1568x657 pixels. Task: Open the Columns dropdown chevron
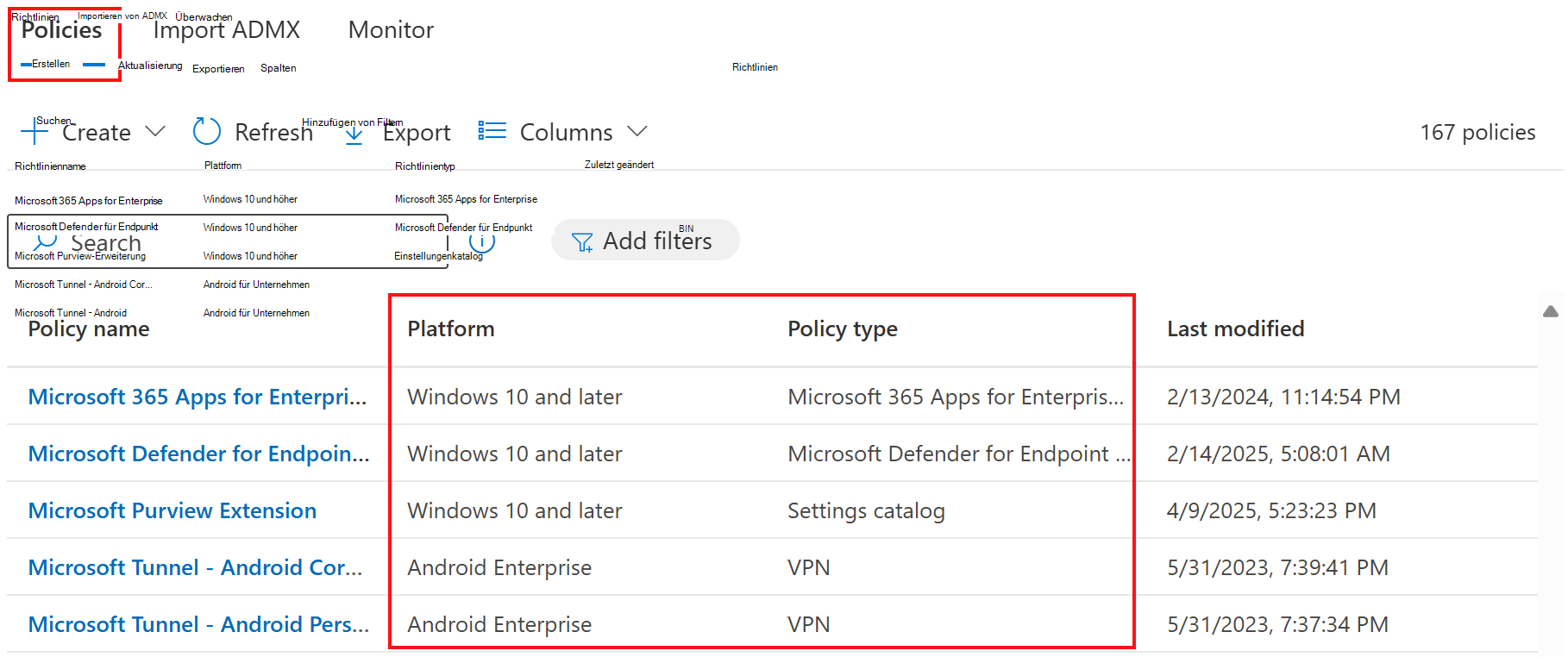[x=637, y=131]
